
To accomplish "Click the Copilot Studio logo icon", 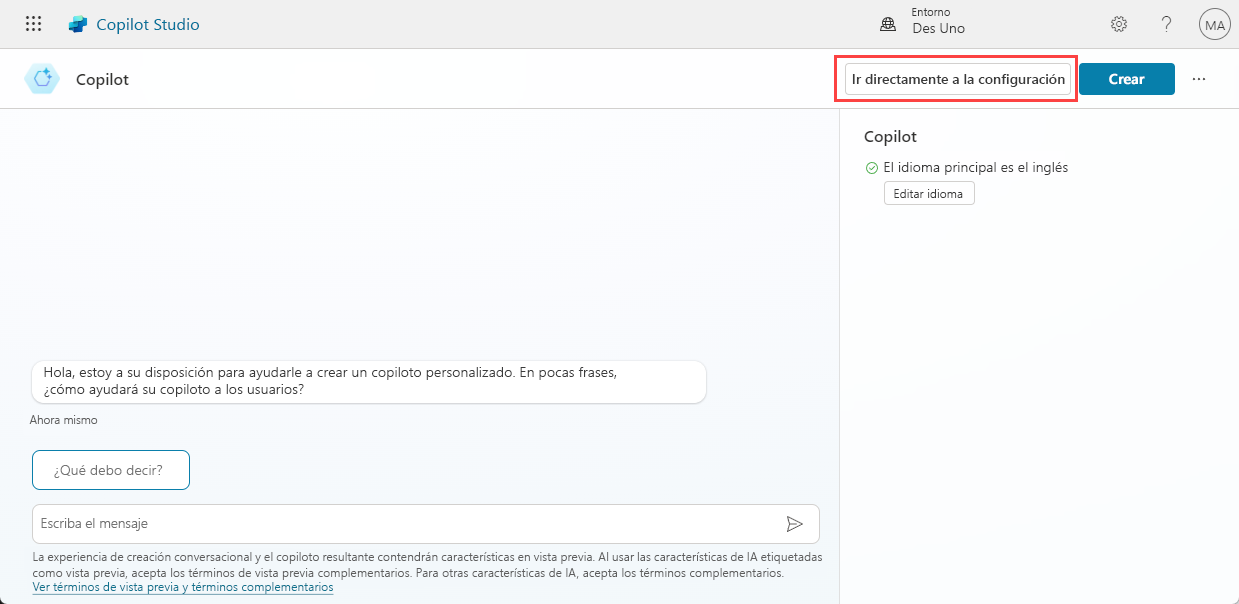I will [x=78, y=24].
